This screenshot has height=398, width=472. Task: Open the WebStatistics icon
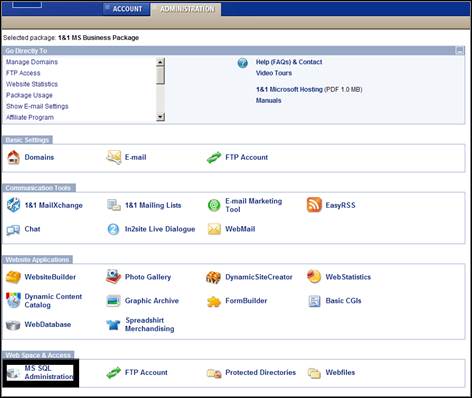pyautogui.click(x=314, y=277)
